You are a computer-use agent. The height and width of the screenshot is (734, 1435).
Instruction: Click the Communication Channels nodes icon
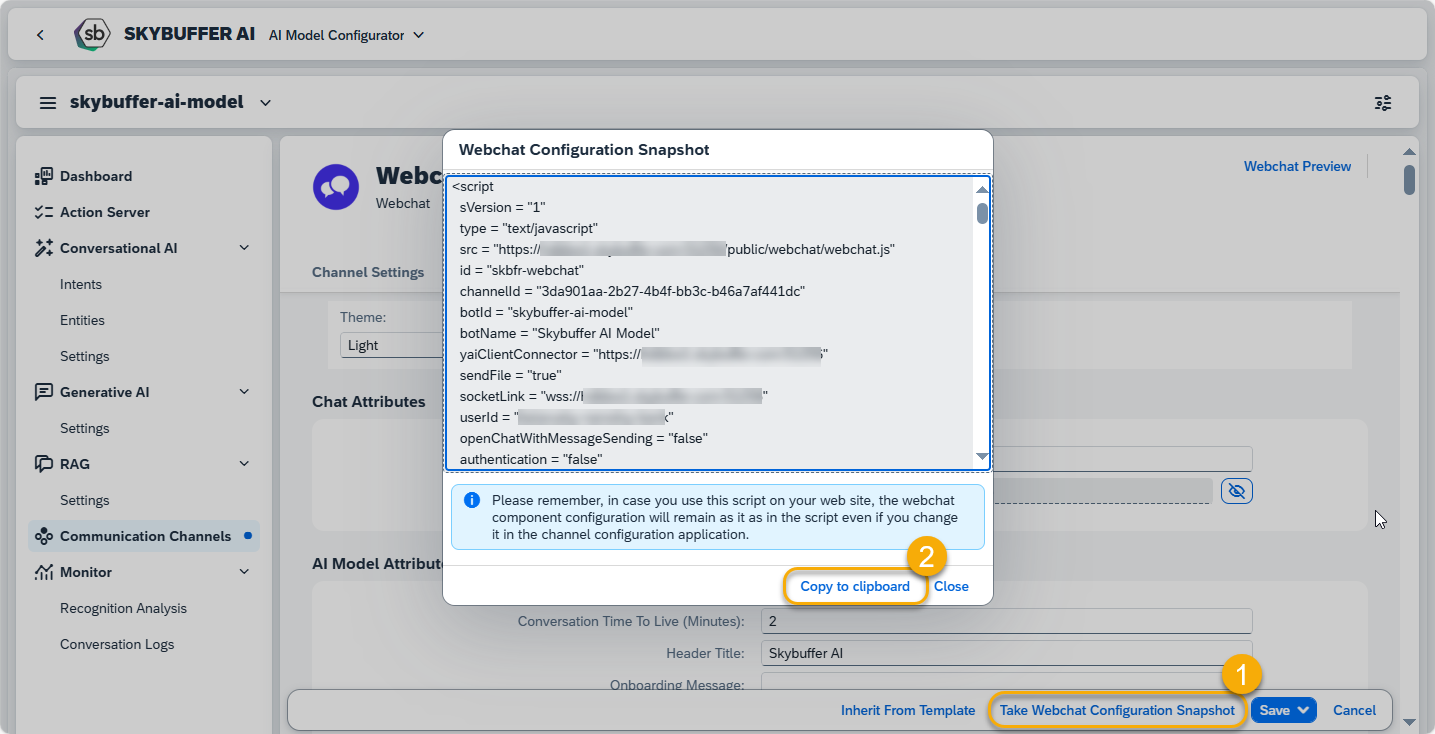[x=44, y=536]
